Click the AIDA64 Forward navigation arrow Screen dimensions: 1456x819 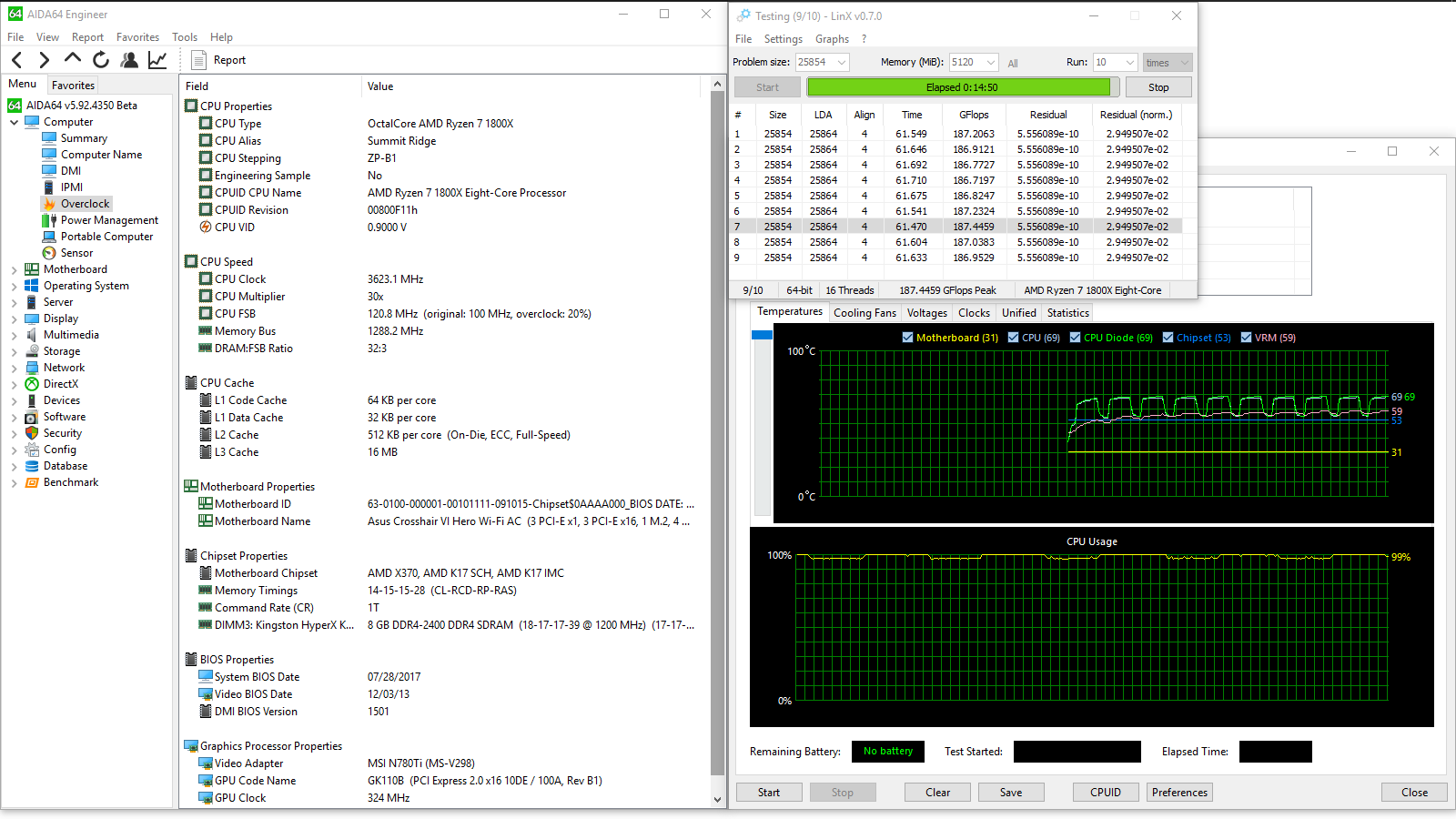44,60
